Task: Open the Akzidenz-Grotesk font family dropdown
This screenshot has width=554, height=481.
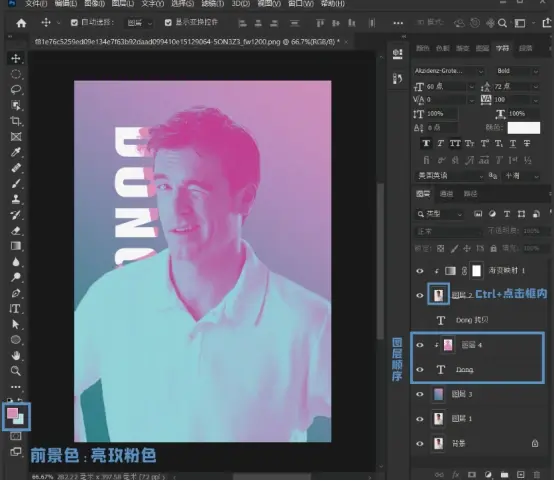Action: coord(448,71)
